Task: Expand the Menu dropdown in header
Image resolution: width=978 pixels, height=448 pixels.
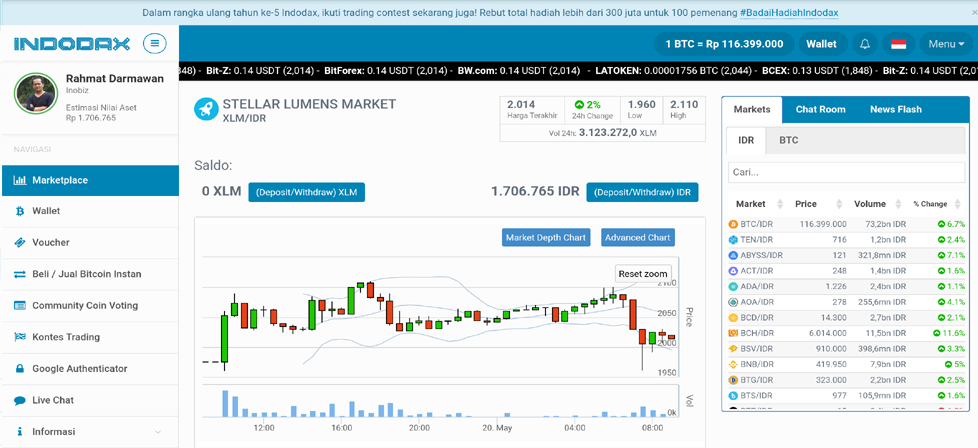Action: (946, 44)
